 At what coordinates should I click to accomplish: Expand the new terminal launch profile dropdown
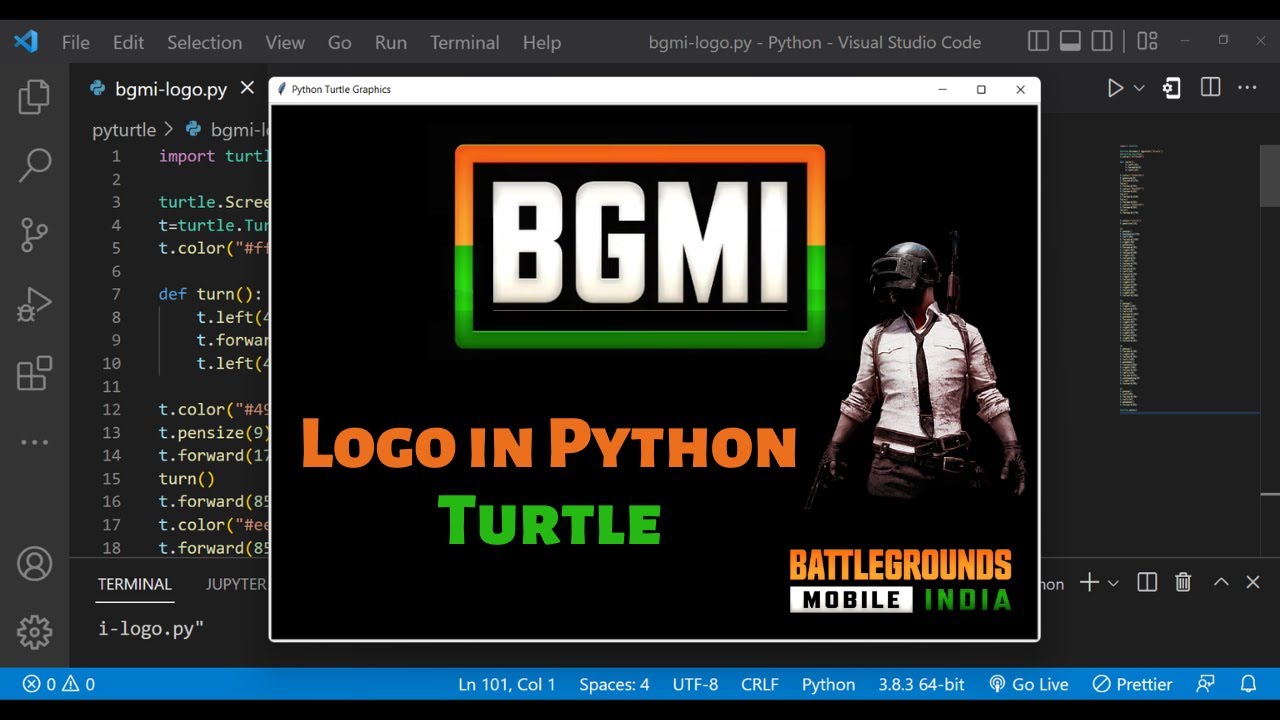point(1112,583)
